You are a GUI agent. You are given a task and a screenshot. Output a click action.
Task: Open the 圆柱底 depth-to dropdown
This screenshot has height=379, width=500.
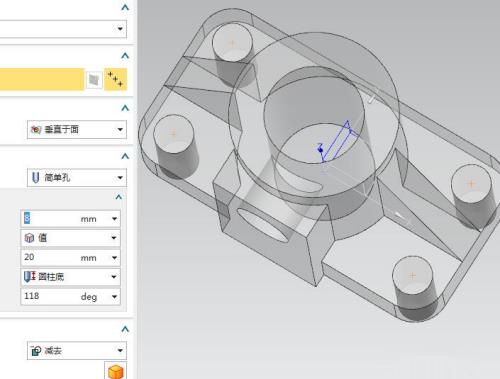tap(70, 277)
